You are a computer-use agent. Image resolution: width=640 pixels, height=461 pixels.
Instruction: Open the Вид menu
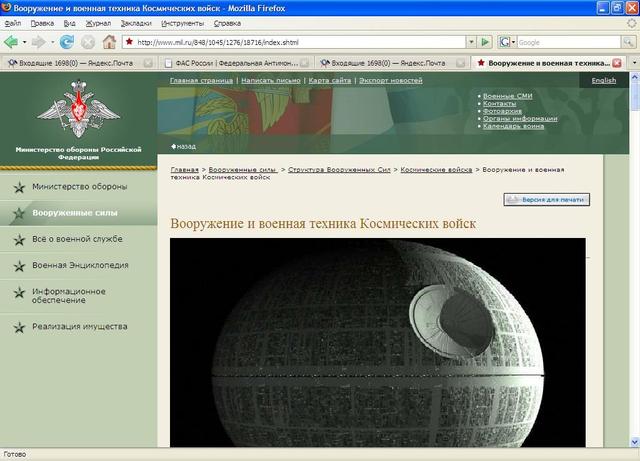point(69,23)
